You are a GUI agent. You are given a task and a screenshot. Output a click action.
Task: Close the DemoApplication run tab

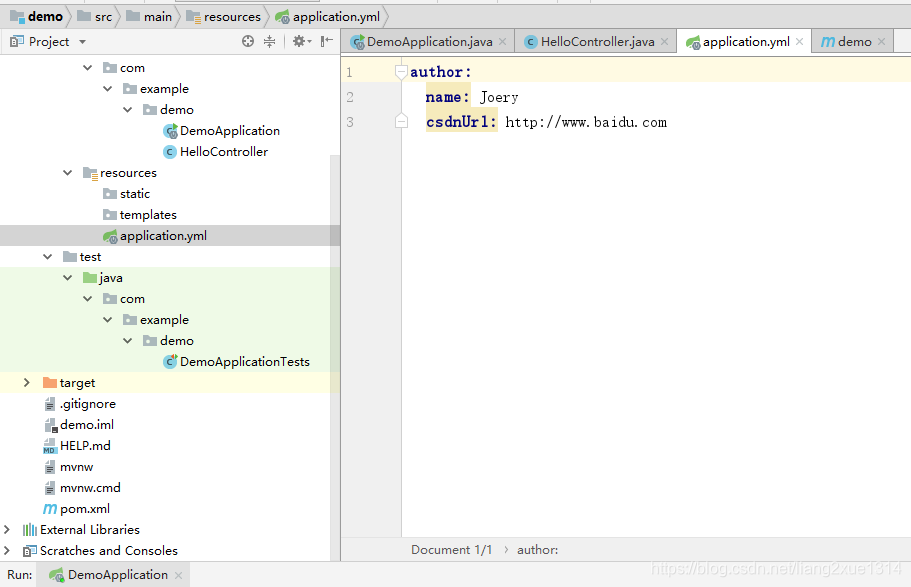[x=178, y=575]
